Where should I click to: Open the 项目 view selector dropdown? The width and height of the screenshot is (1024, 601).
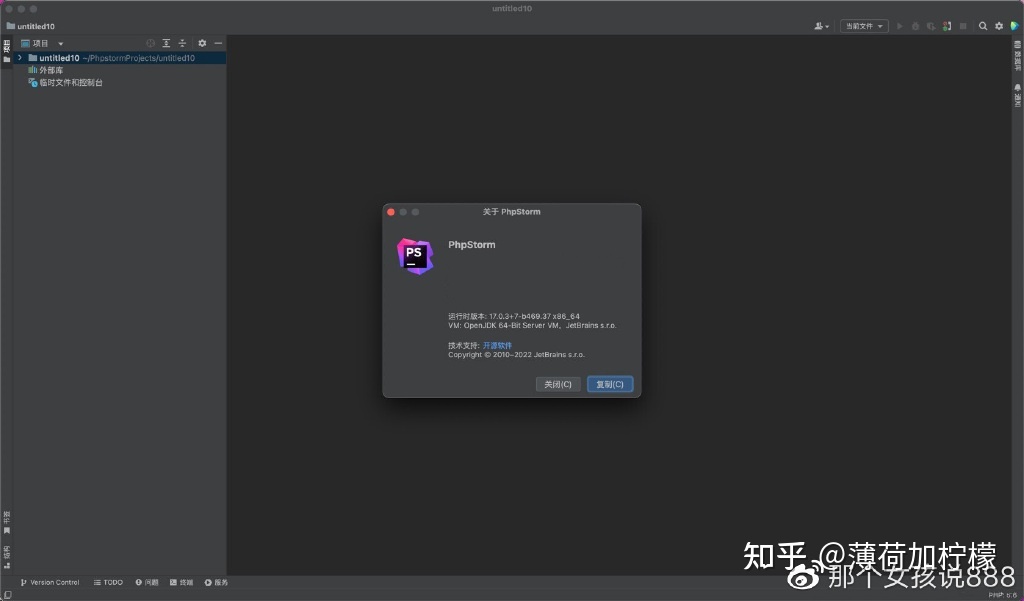tap(42, 43)
